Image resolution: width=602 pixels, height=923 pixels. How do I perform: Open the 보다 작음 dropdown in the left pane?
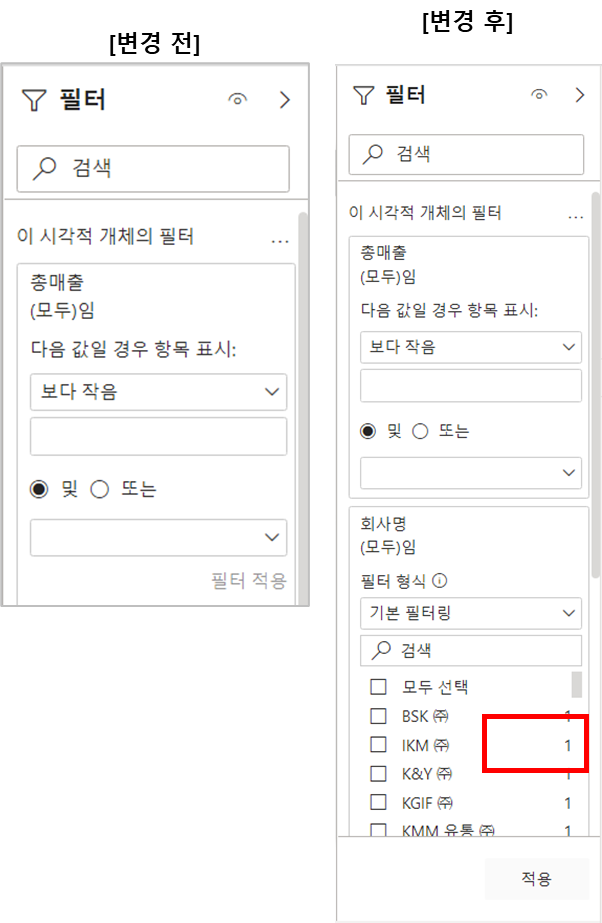[x=158, y=392]
